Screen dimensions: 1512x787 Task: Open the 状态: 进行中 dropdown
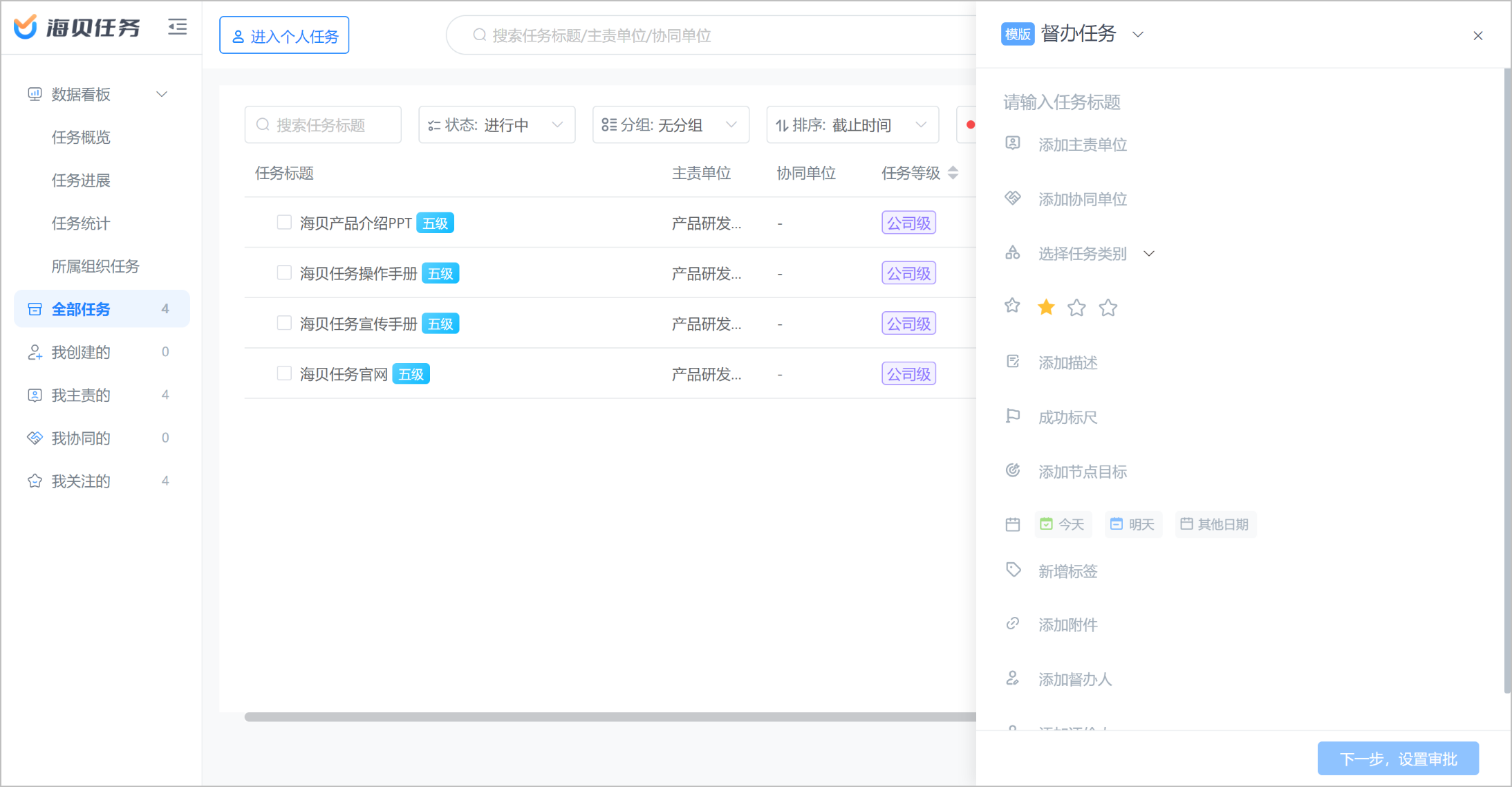coord(497,124)
